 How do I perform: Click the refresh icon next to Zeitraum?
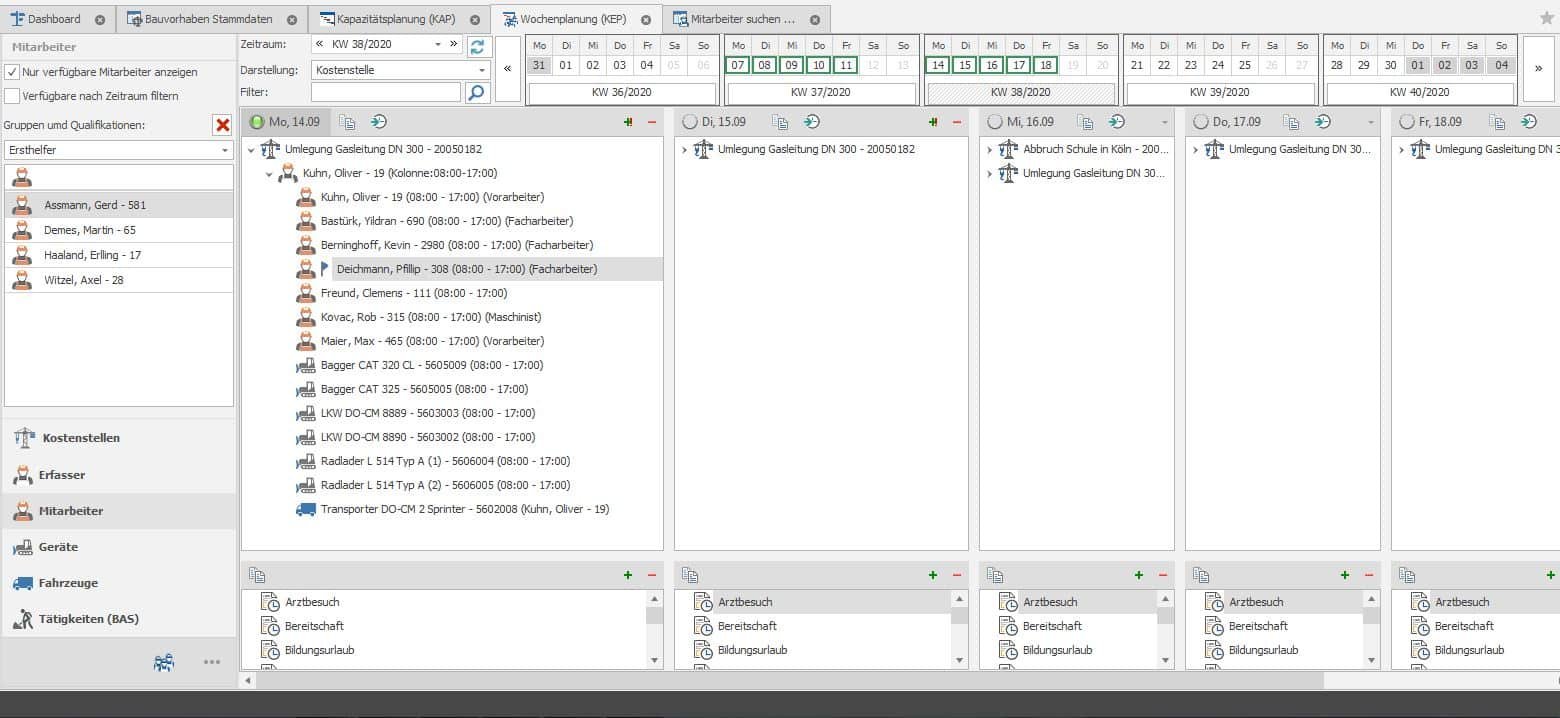click(477, 46)
